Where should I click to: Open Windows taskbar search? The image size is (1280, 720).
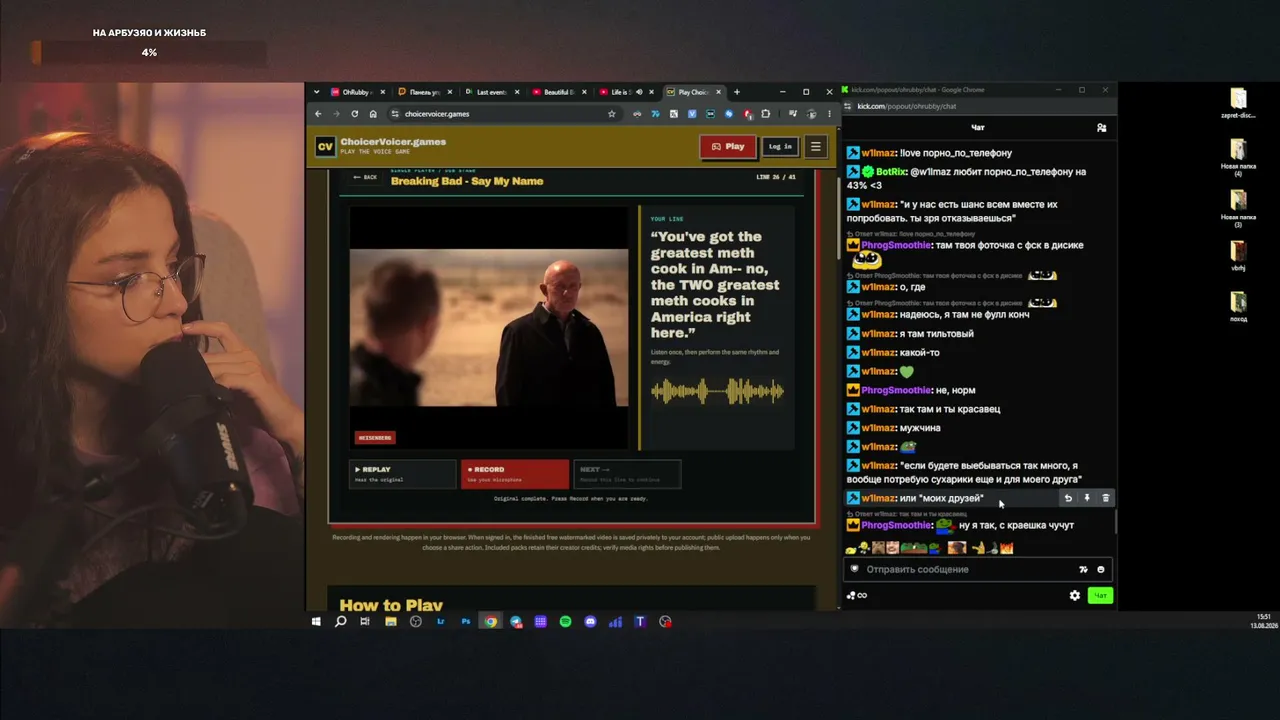coord(341,622)
